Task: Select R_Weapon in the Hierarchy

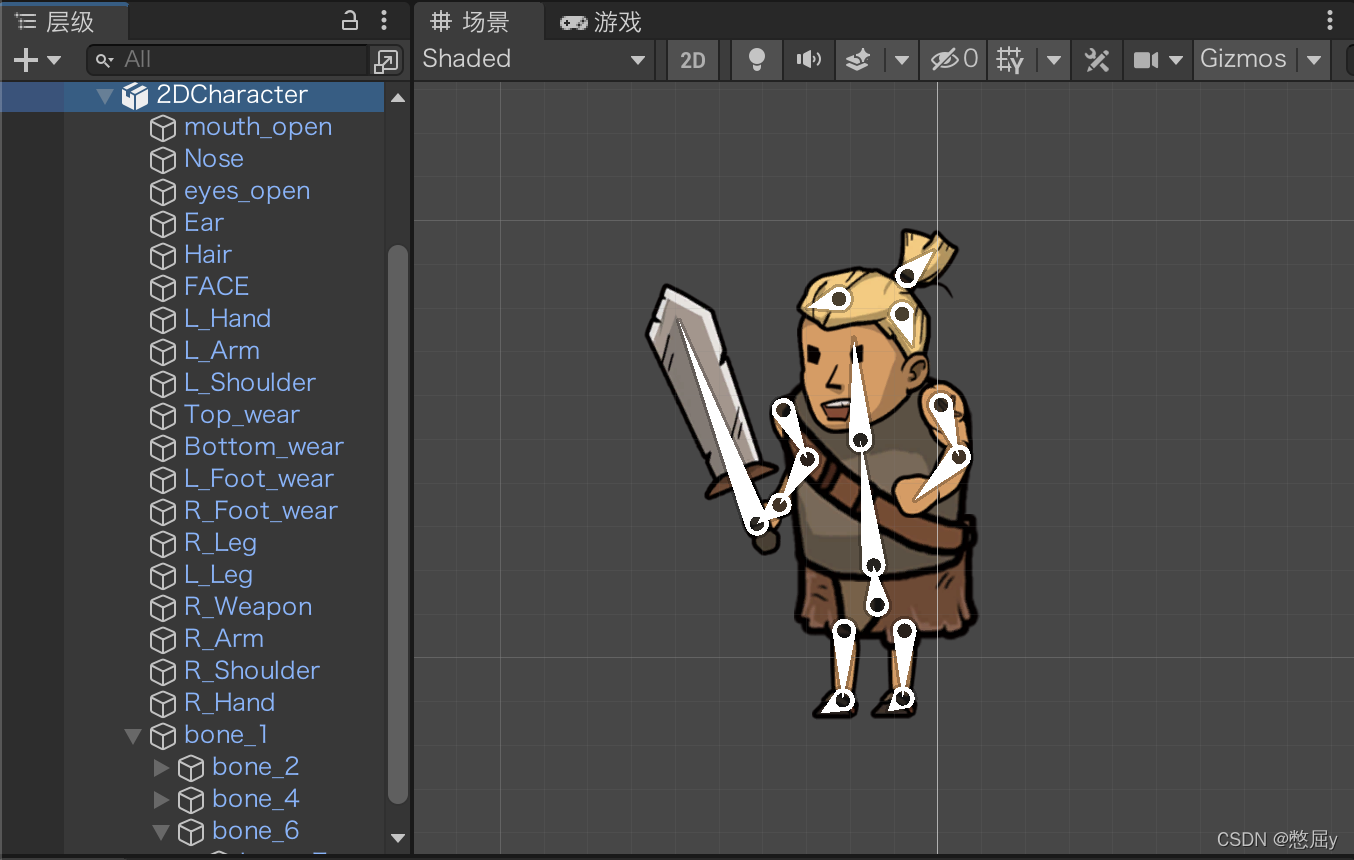Action: click(247, 607)
